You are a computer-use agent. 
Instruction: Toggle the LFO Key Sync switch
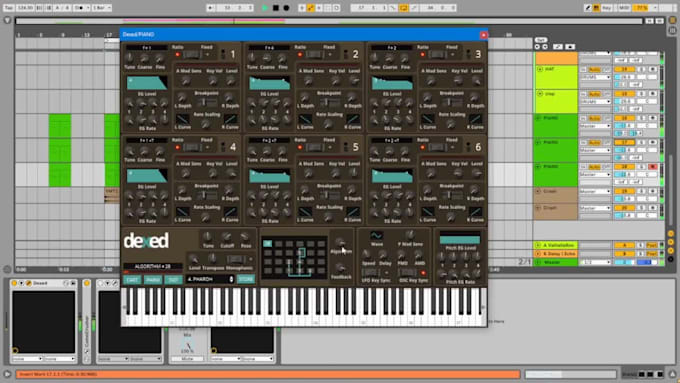(x=370, y=272)
